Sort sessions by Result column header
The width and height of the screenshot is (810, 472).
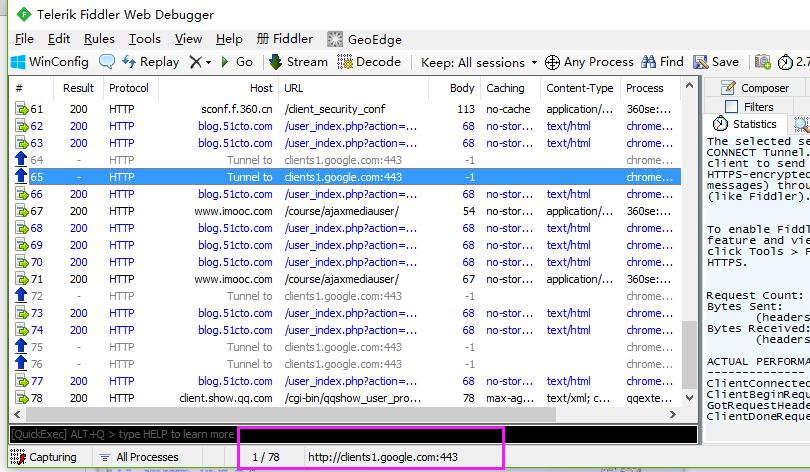(x=79, y=88)
